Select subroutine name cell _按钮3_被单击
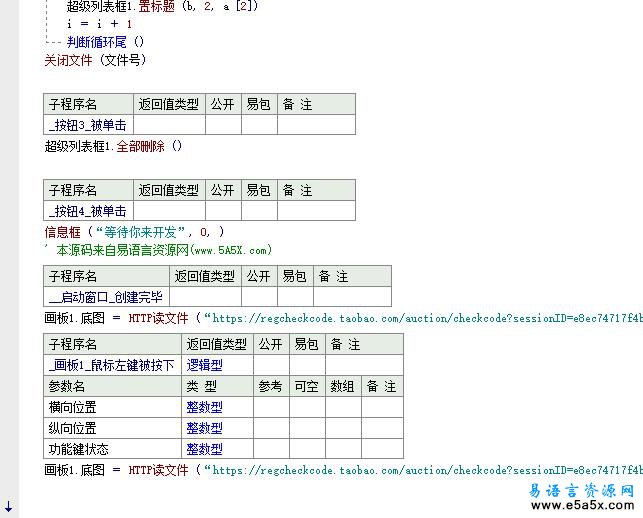 88,125
